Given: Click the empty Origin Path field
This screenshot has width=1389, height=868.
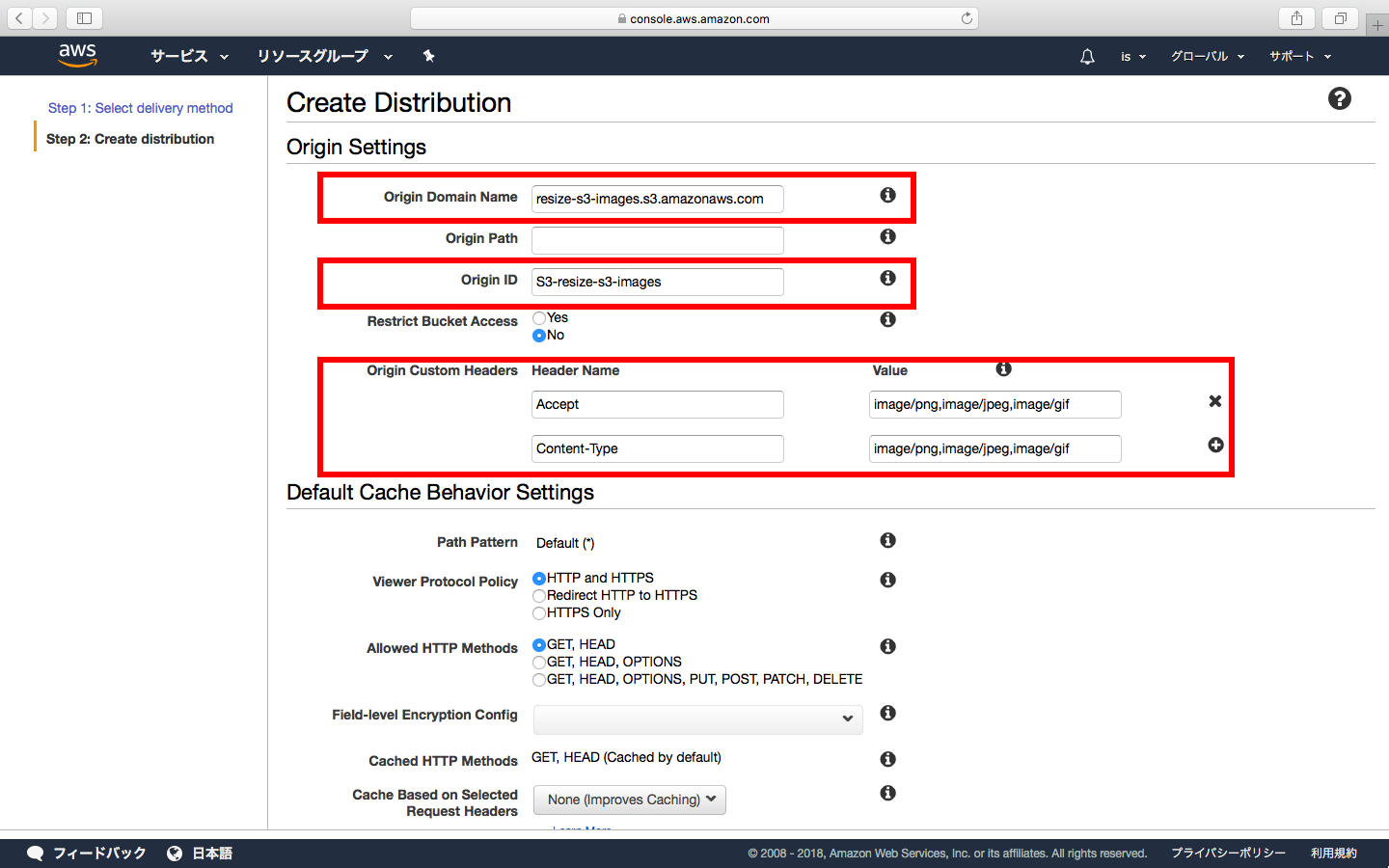Looking at the screenshot, I should (658, 240).
